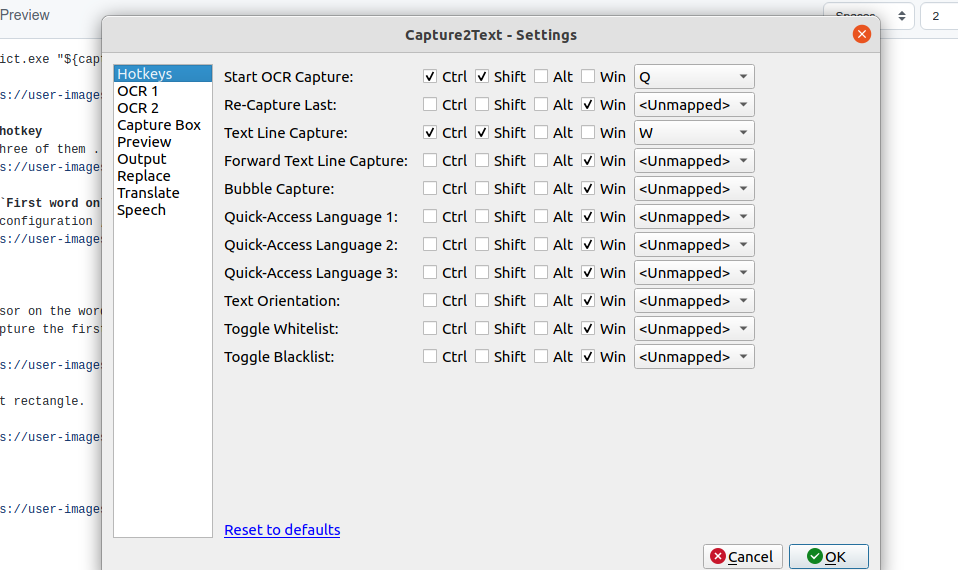Open the Replace settings page
Image resolution: width=958 pixels, height=570 pixels.
(163, 177)
